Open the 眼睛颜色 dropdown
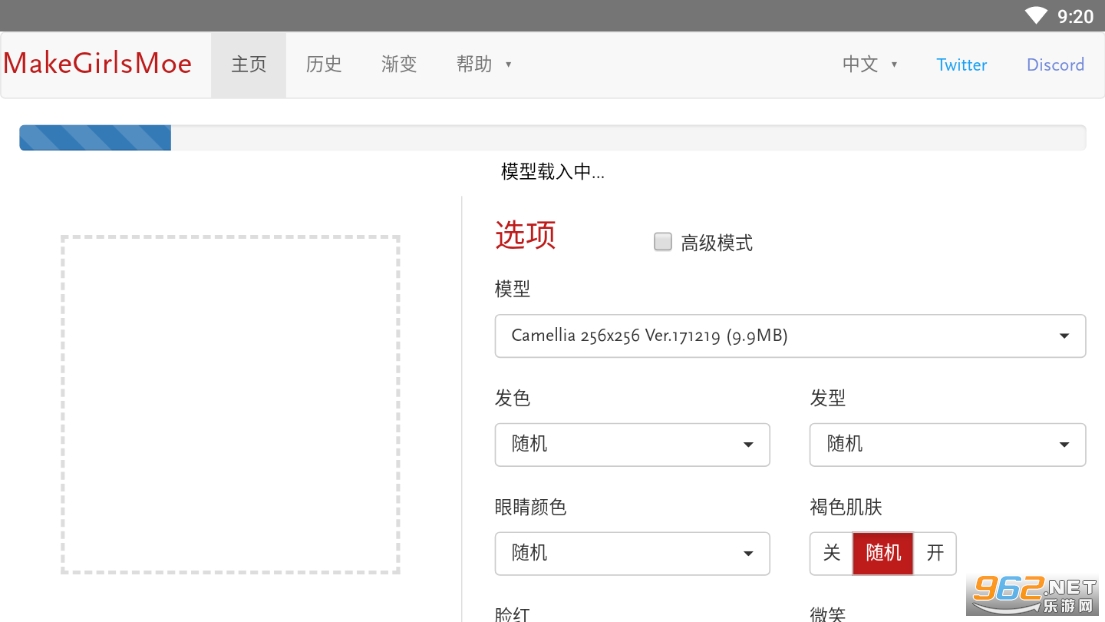Image resolution: width=1105 pixels, height=622 pixels. point(631,553)
